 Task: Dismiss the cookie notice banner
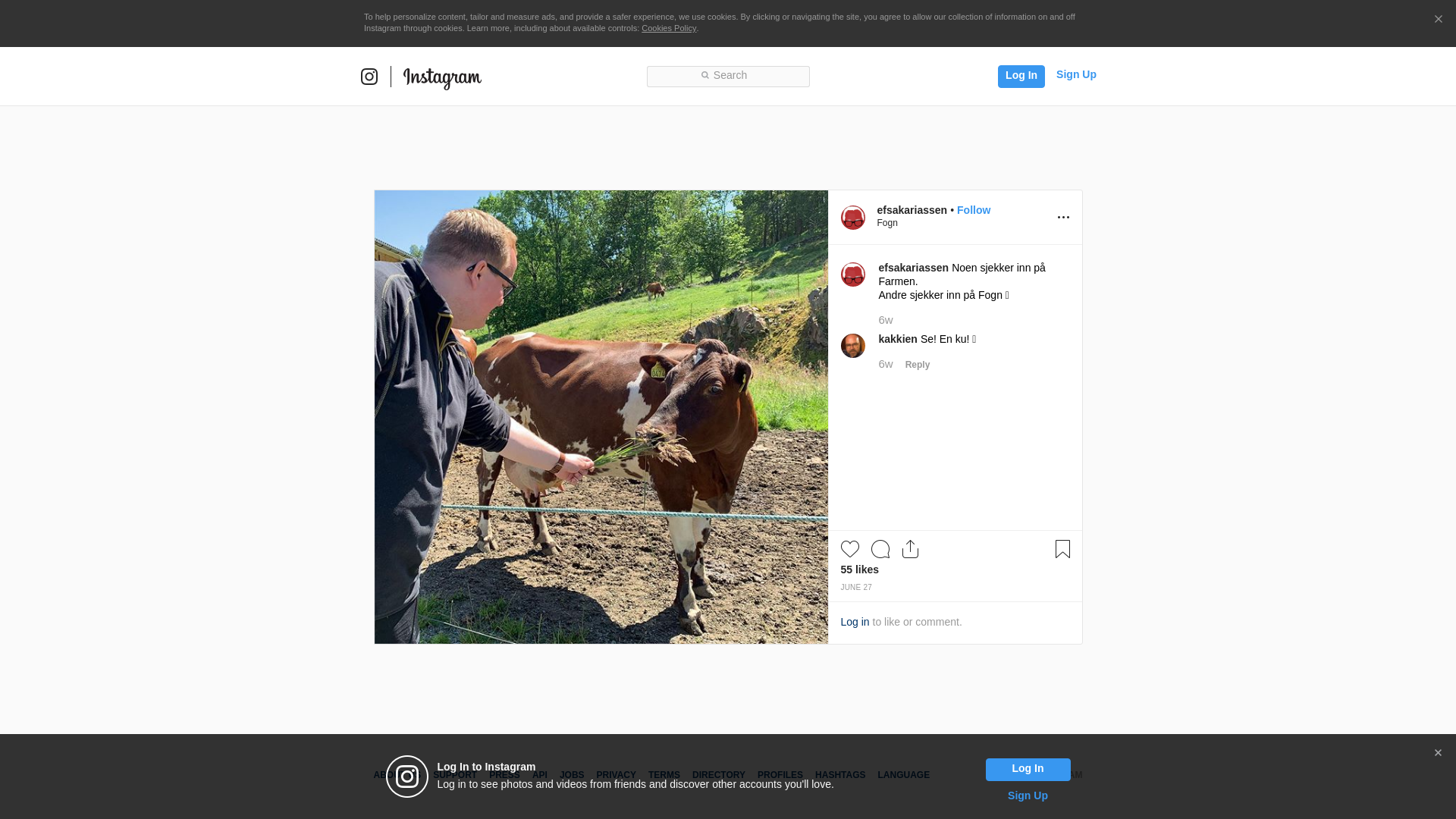click(x=1438, y=20)
